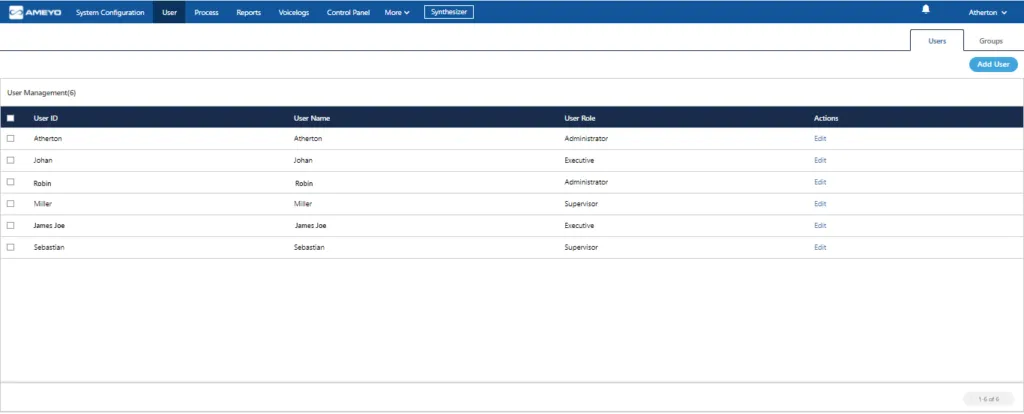Click the Ameyo logo icon
The image size is (1024, 414).
pyautogui.click(x=16, y=12)
